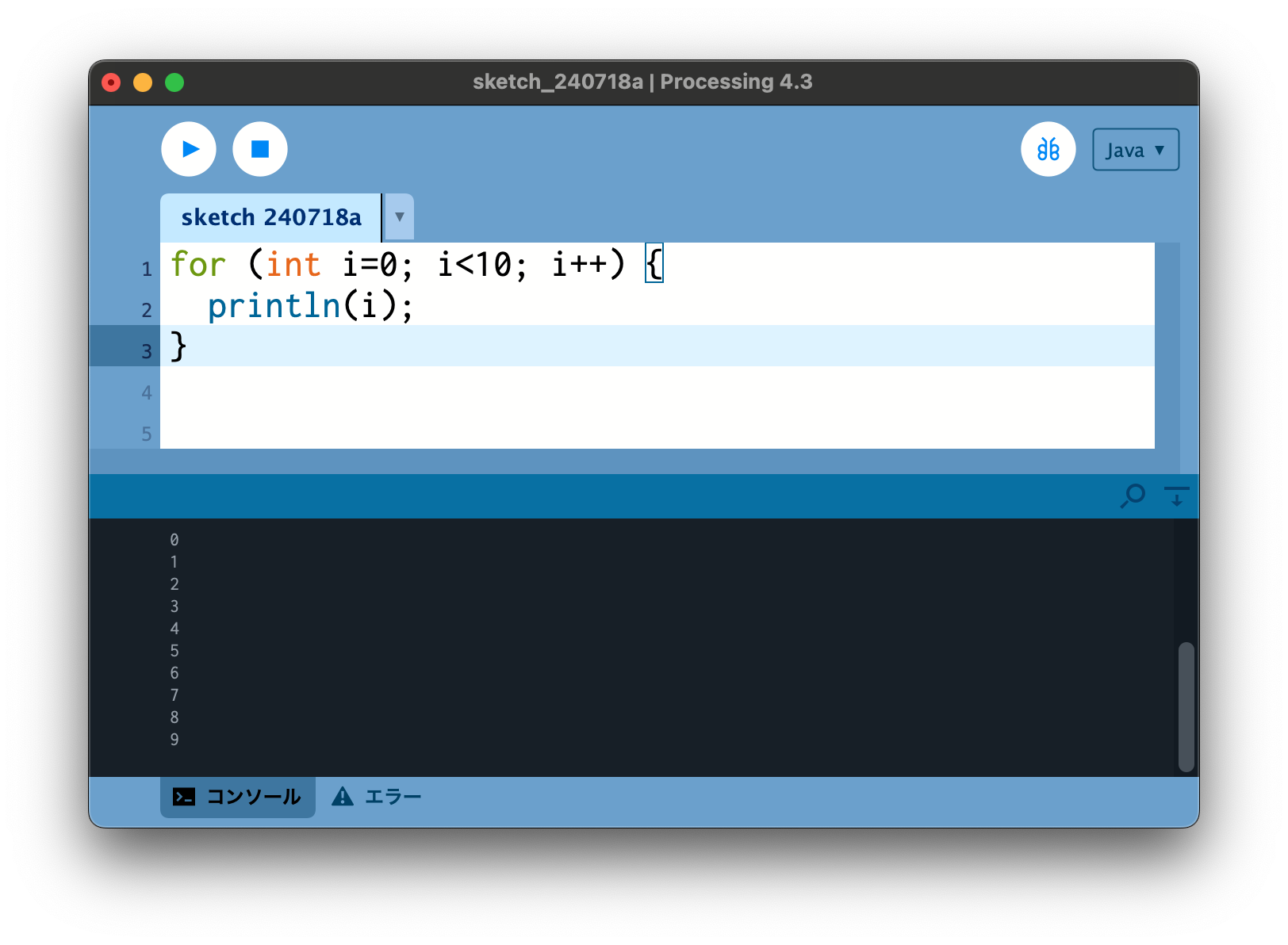1288x945 pixels.
Task: Toggle the debugger butterfly icon
Action: click(1048, 149)
